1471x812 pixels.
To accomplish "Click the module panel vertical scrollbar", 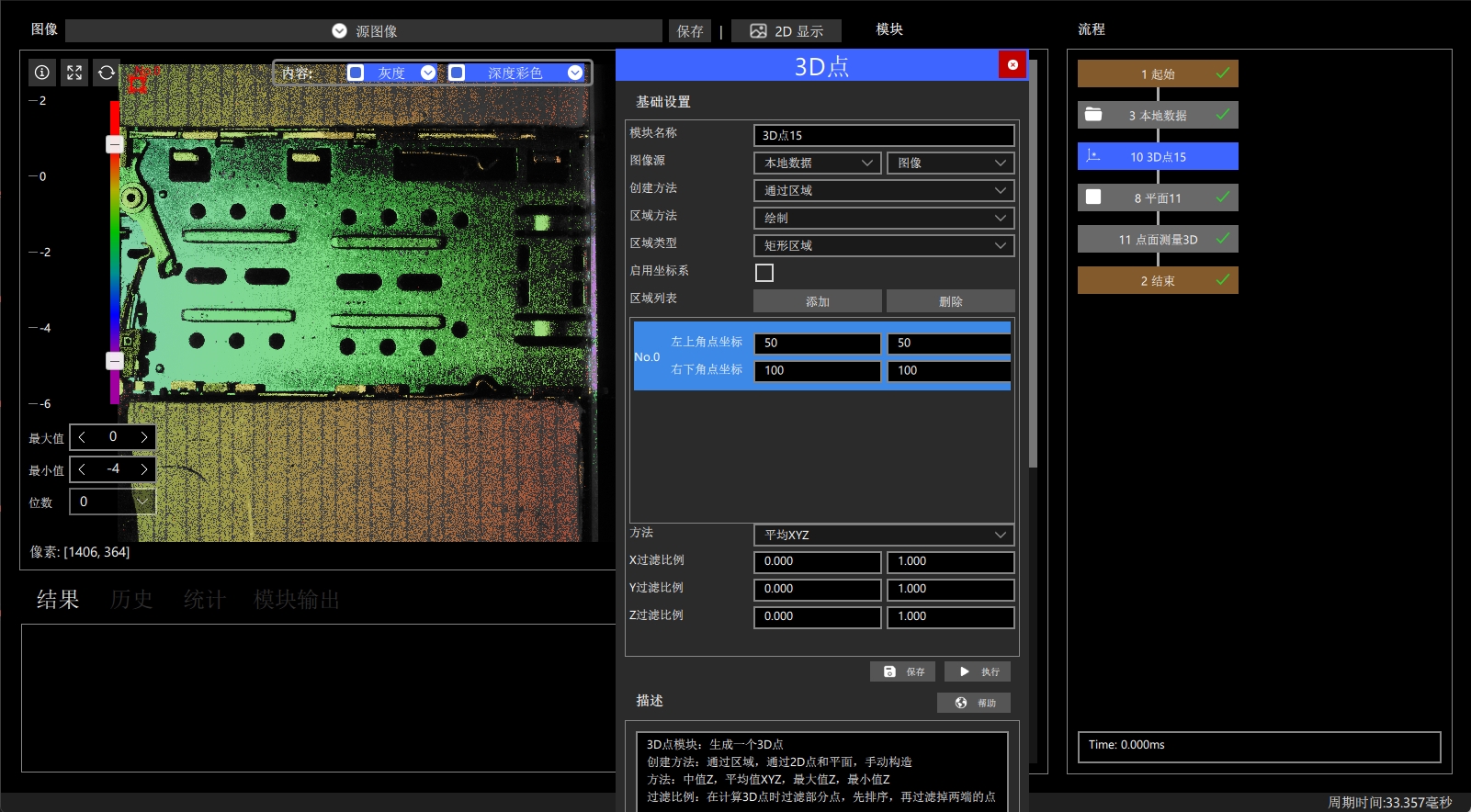I will (1033, 265).
